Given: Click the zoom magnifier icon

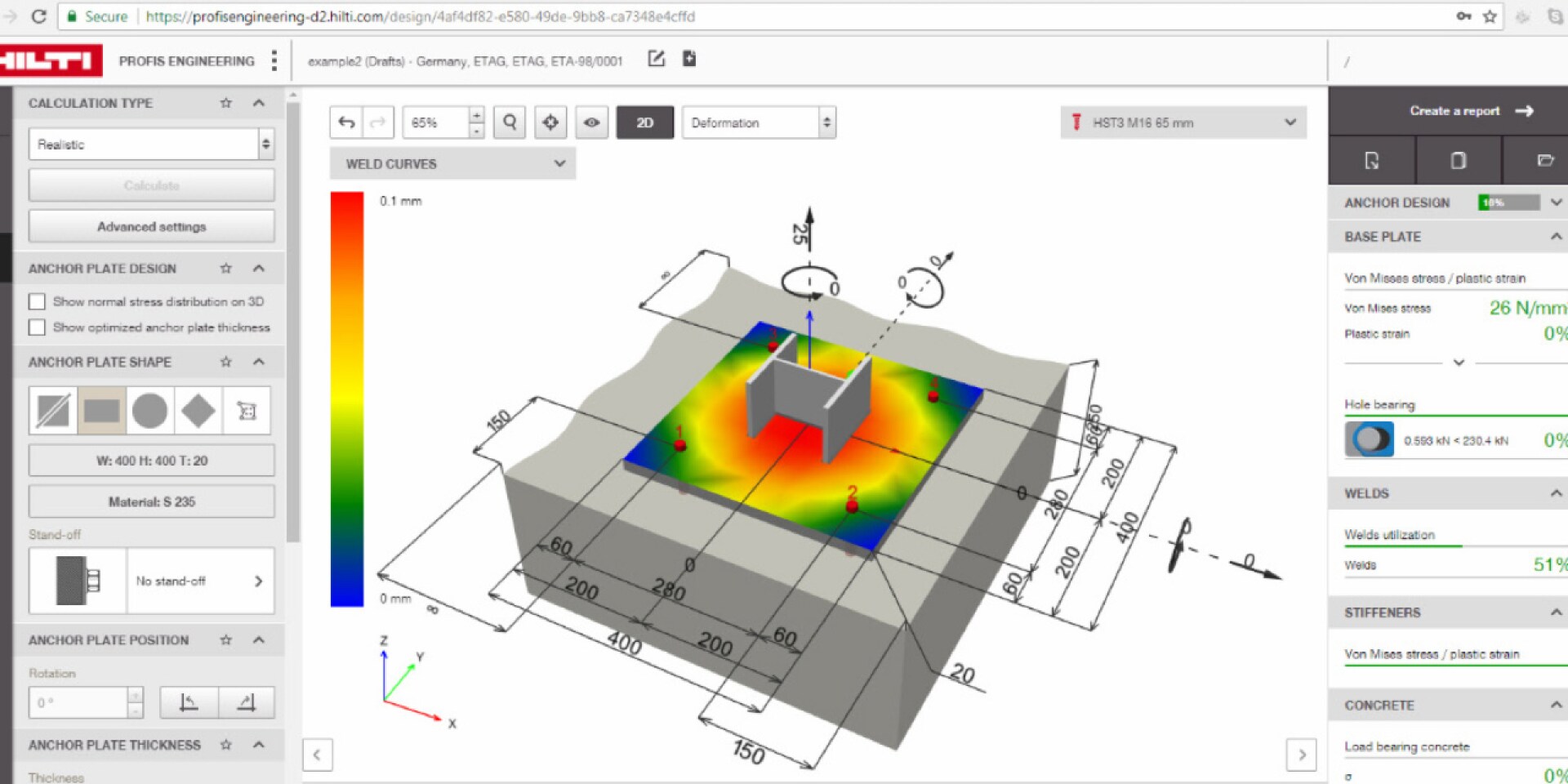Looking at the screenshot, I should (510, 122).
